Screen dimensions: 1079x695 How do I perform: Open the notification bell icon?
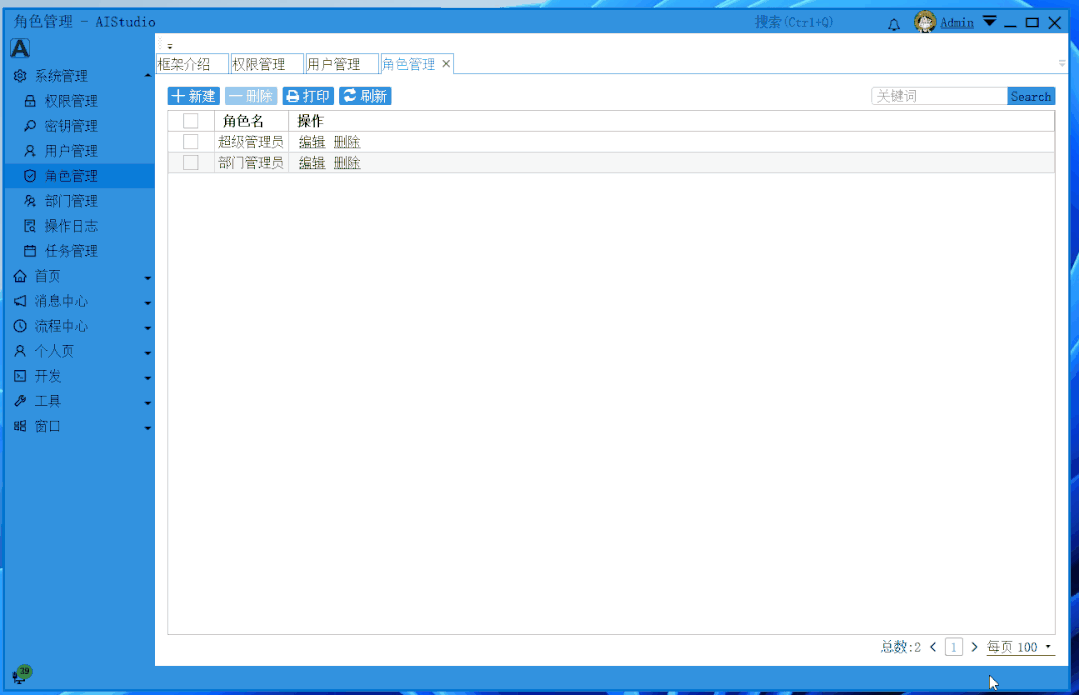coord(893,22)
